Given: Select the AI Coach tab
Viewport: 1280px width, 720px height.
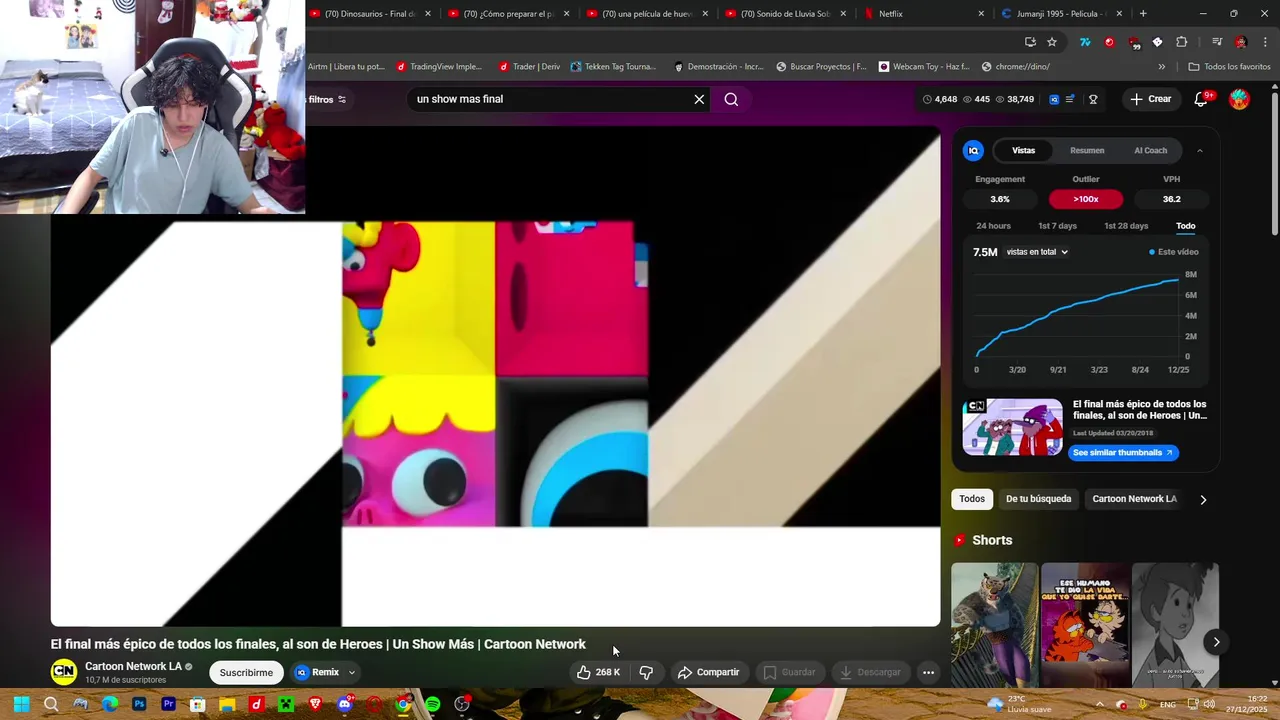Looking at the screenshot, I should (1150, 151).
